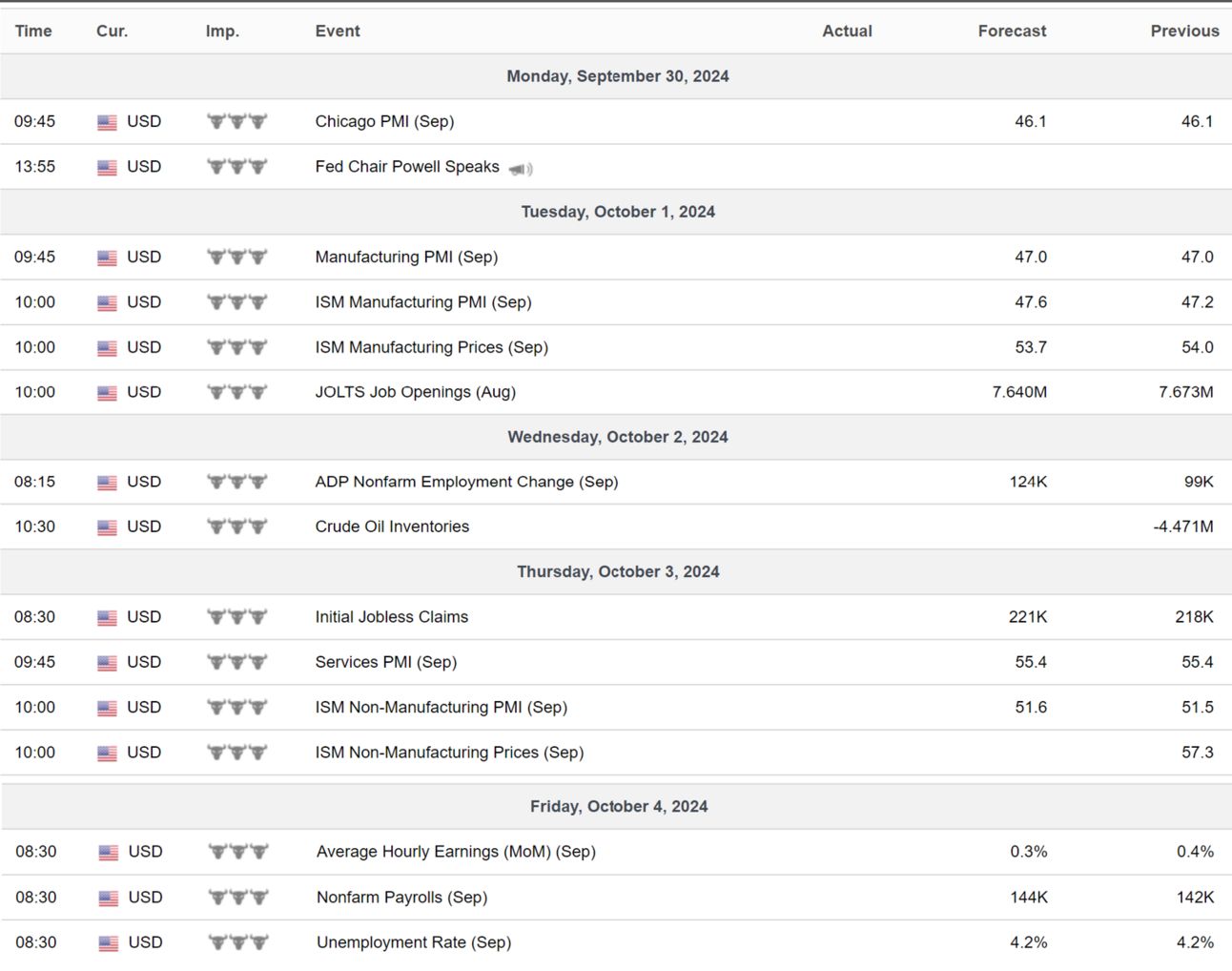Open the Services PMI (Sep) event
The width and height of the screenshot is (1232, 971).
385,661
